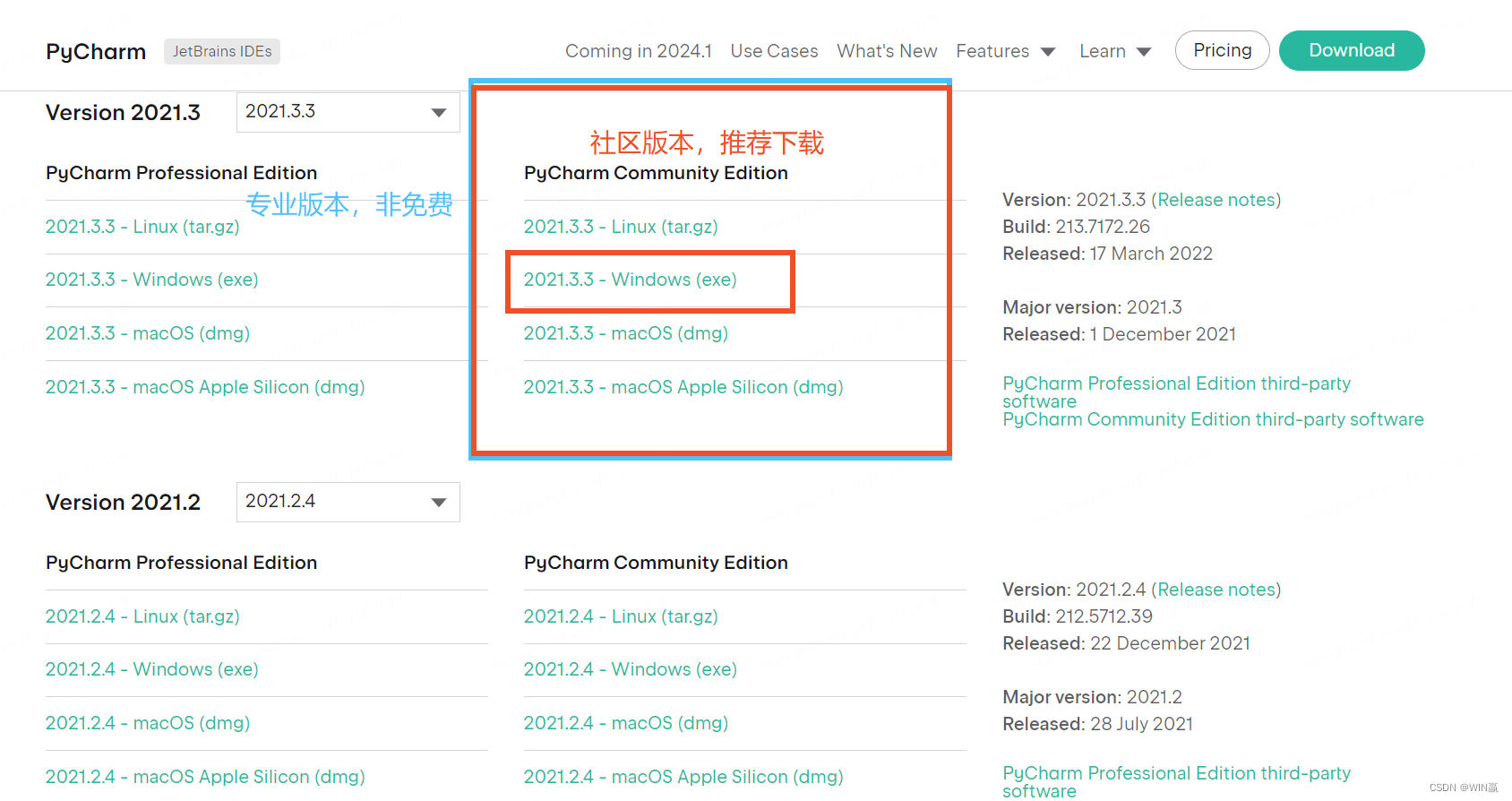Screen dimensions: 1512x801
Task: Download Professional 2021.3.3 Linux tar.gz
Action: click(142, 227)
